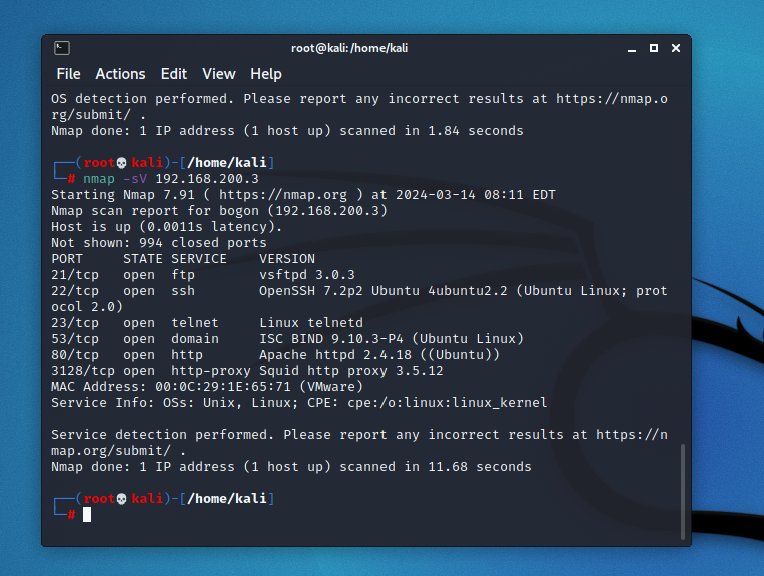
Task: Click the IP 192.168.200.3 in the command
Action: pos(207,179)
